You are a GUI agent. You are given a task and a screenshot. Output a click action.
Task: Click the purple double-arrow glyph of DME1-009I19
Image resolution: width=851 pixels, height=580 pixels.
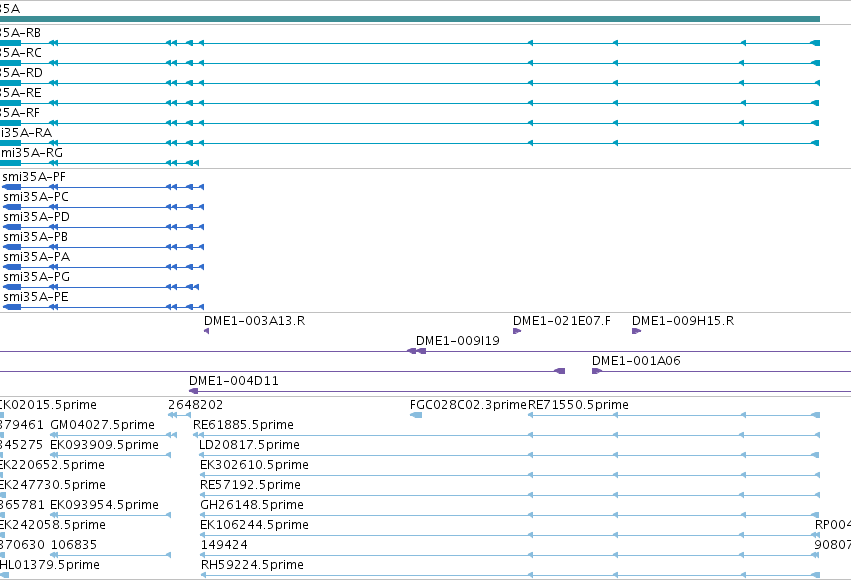click(x=417, y=351)
